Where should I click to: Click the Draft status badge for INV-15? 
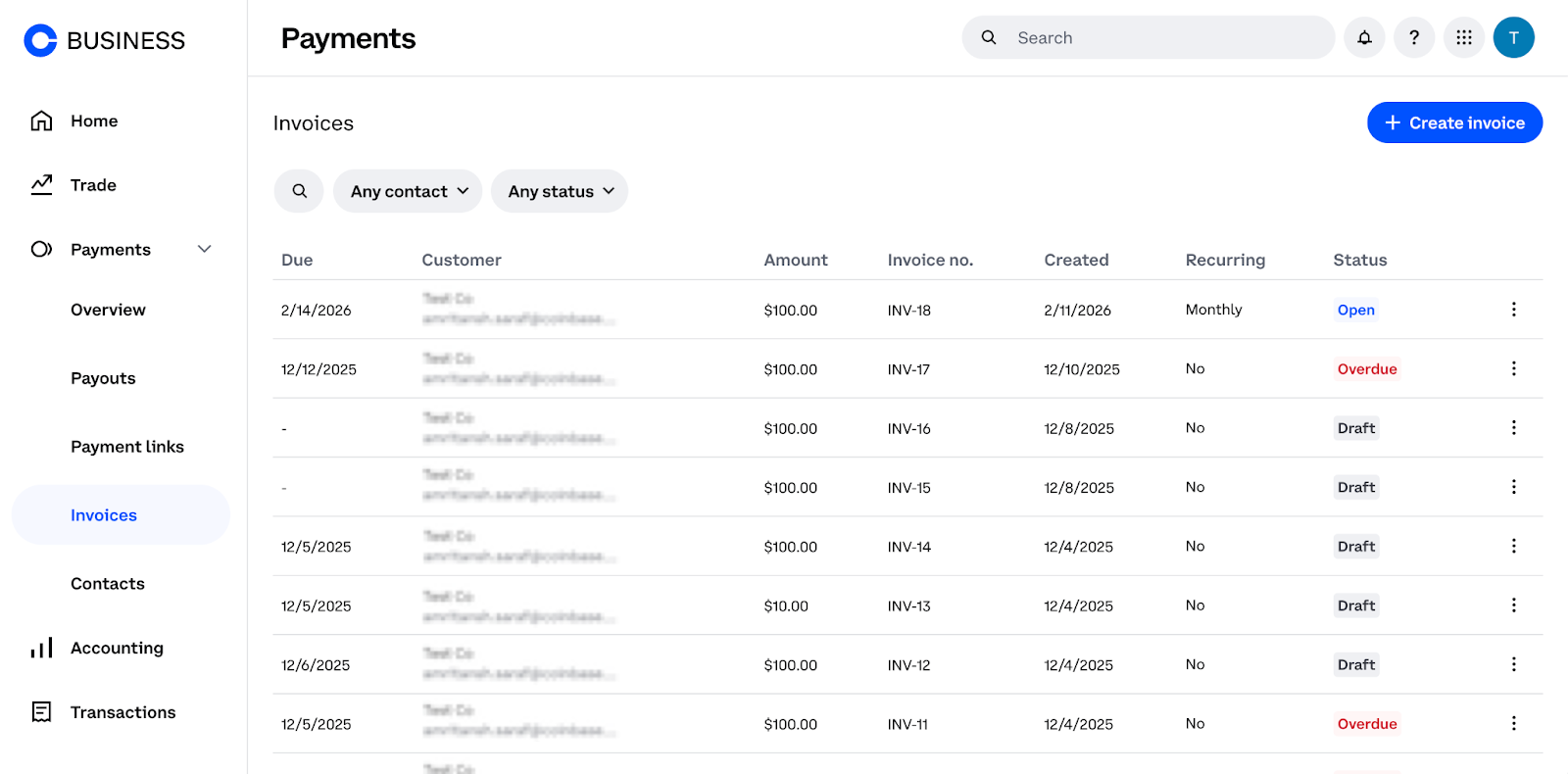coord(1356,487)
